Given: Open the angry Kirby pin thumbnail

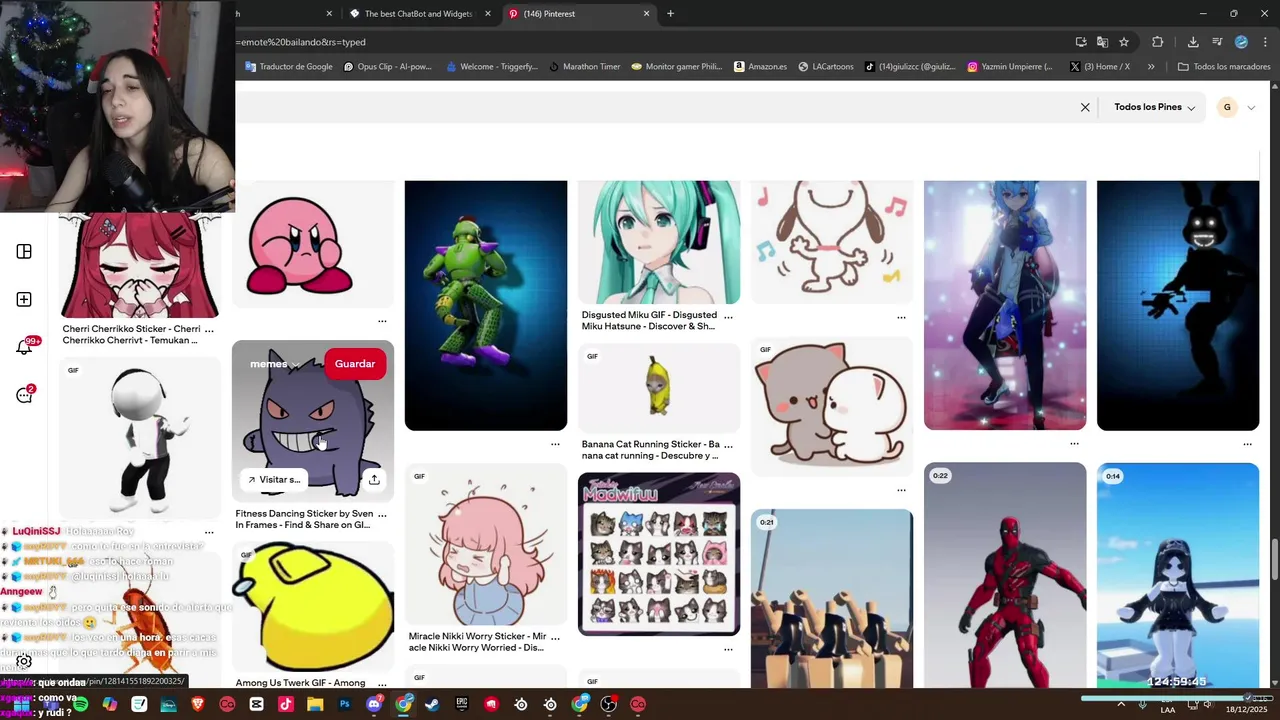Looking at the screenshot, I should point(313,243).
